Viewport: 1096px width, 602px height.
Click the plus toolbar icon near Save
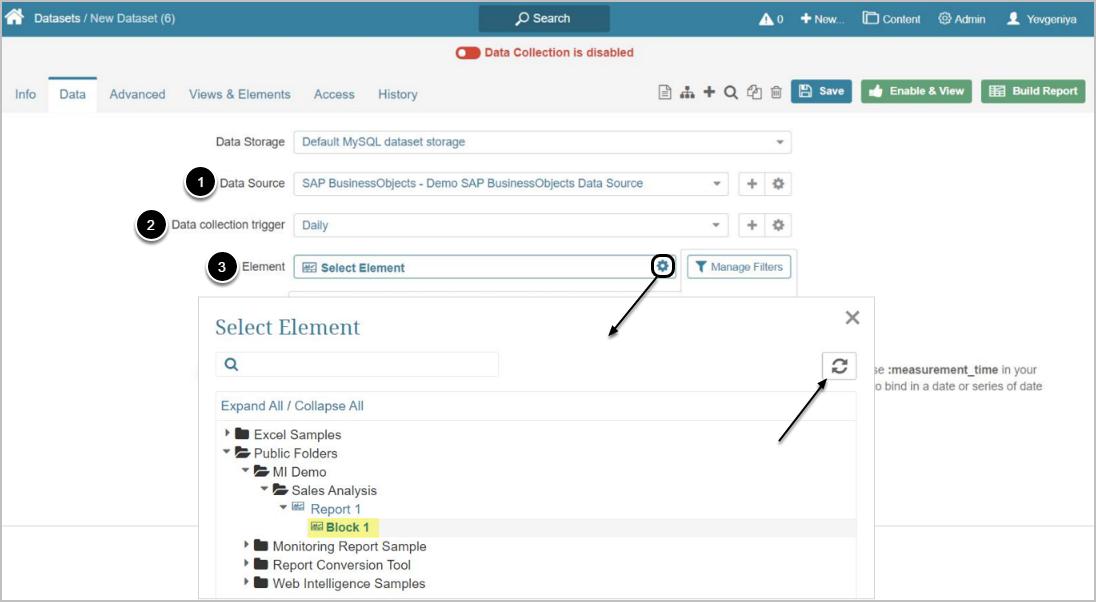point(709,92)
